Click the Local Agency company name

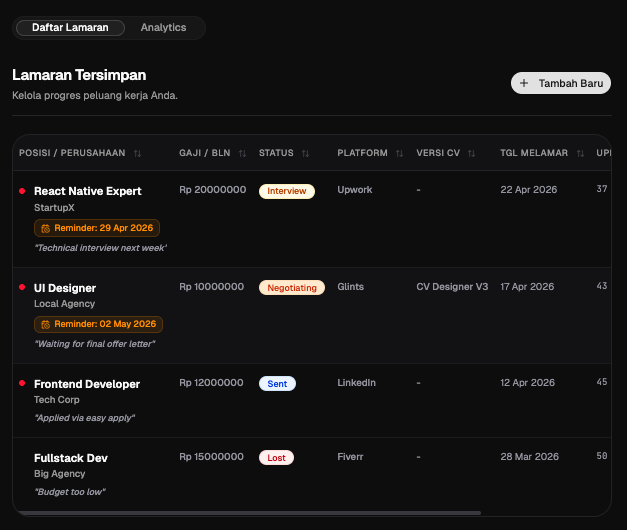click(64, 304)
